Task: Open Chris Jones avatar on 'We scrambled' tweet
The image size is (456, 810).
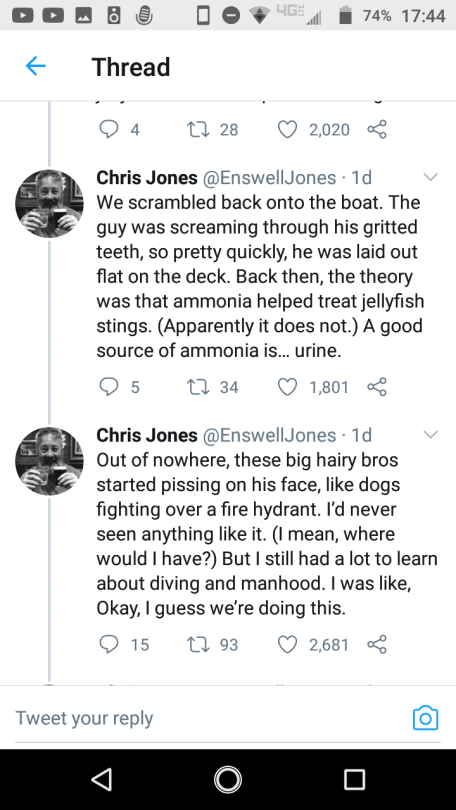Action: click(49, 204)
